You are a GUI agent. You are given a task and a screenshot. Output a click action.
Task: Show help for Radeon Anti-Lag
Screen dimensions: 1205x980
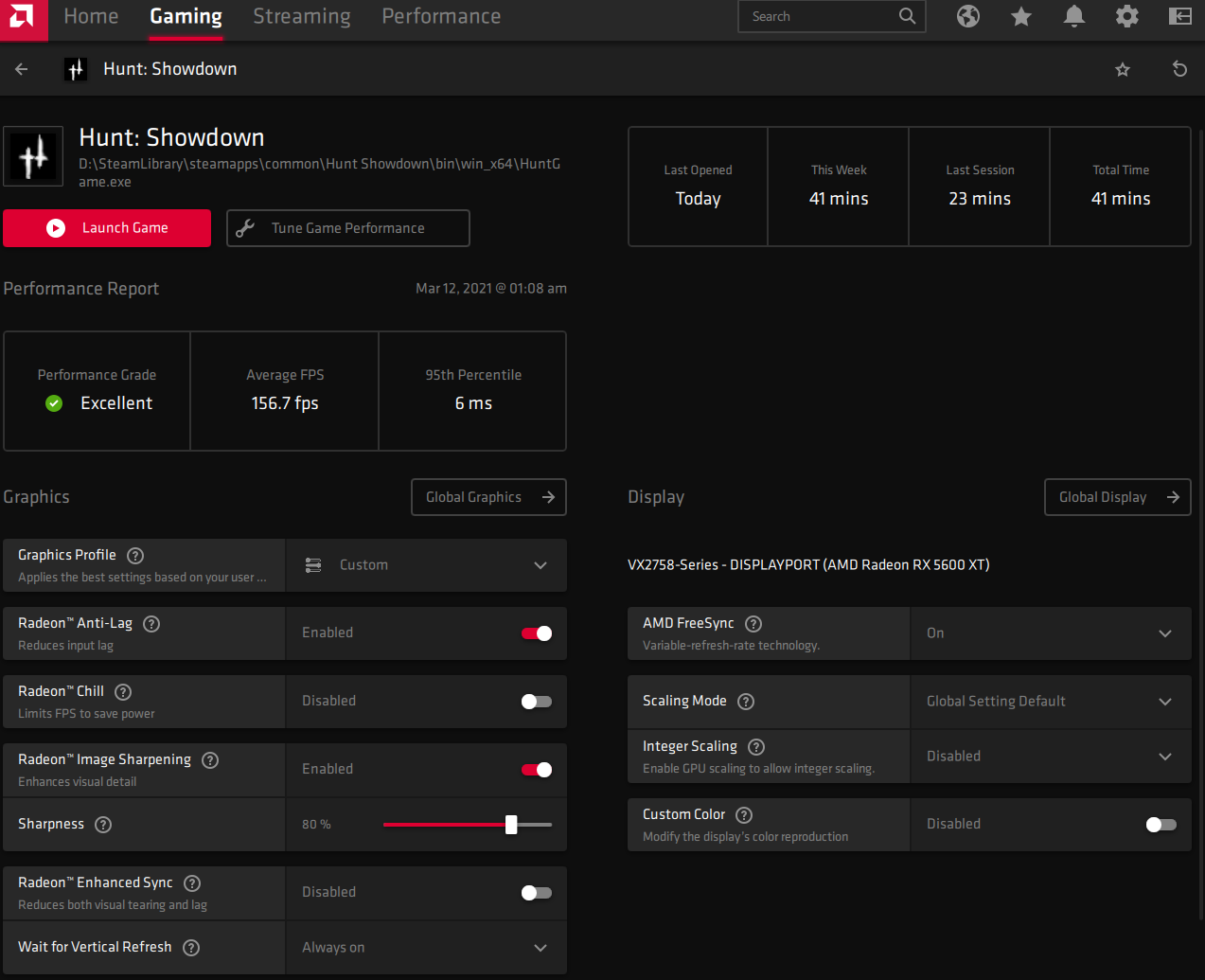(x=151, y=624)
